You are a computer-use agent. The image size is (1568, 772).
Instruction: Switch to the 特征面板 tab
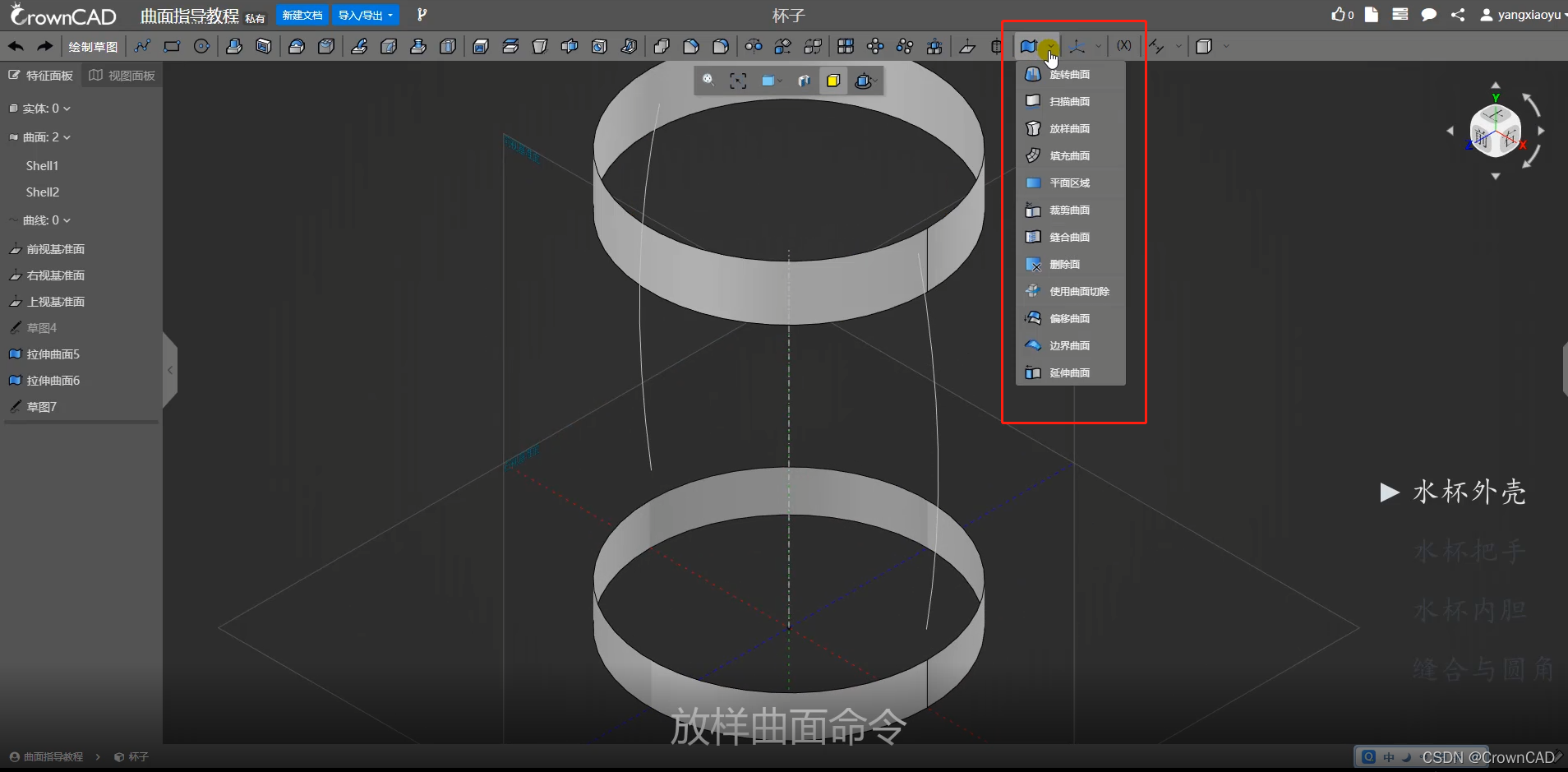click(x=41, y=76)
